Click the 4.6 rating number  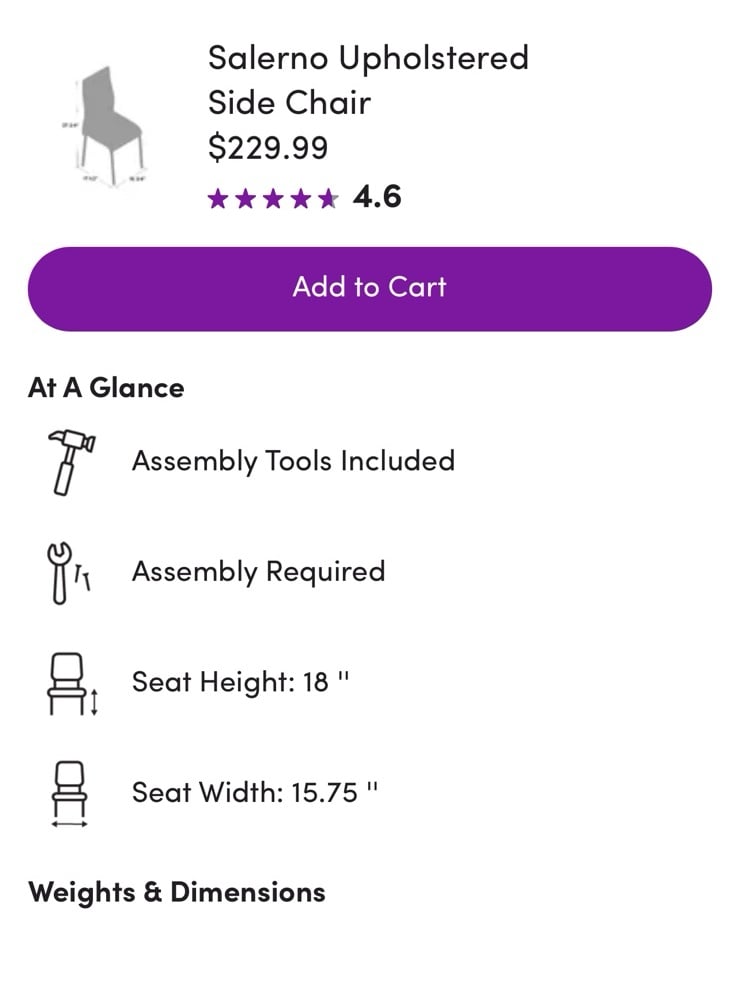click(x=377, y=197)
